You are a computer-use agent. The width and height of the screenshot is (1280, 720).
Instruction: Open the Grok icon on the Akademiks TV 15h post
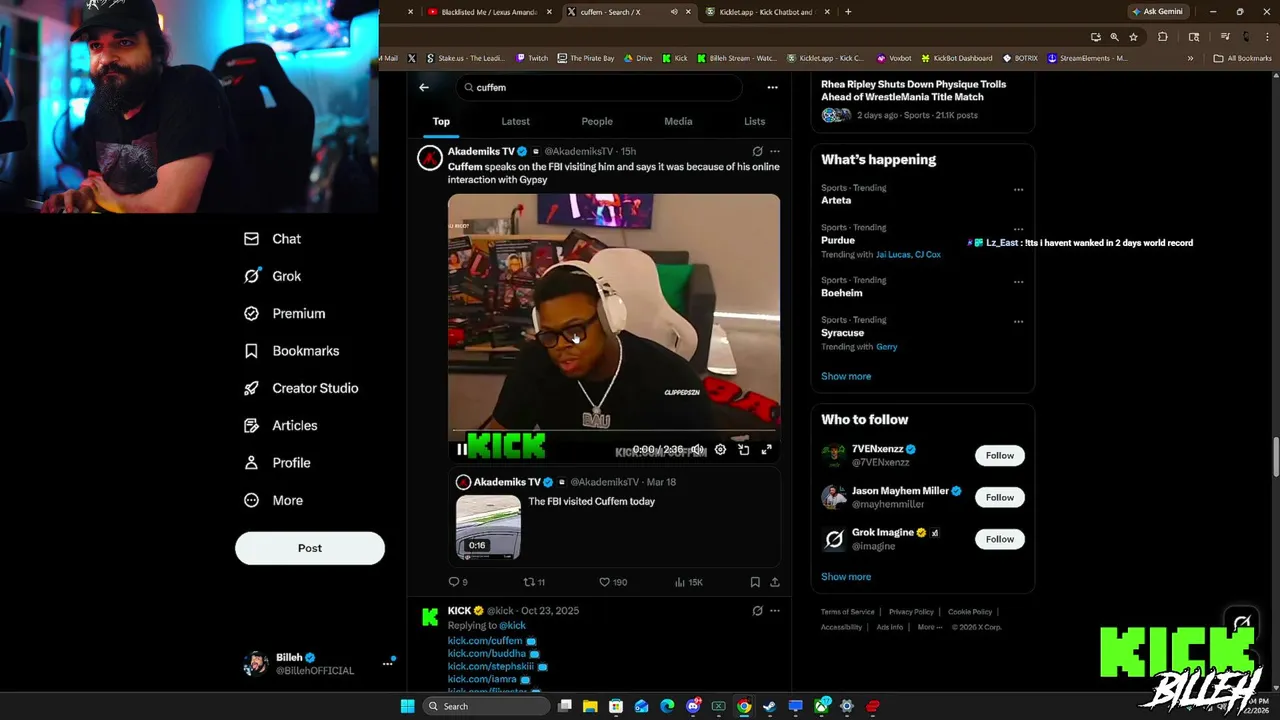click(x=757, y=151)
